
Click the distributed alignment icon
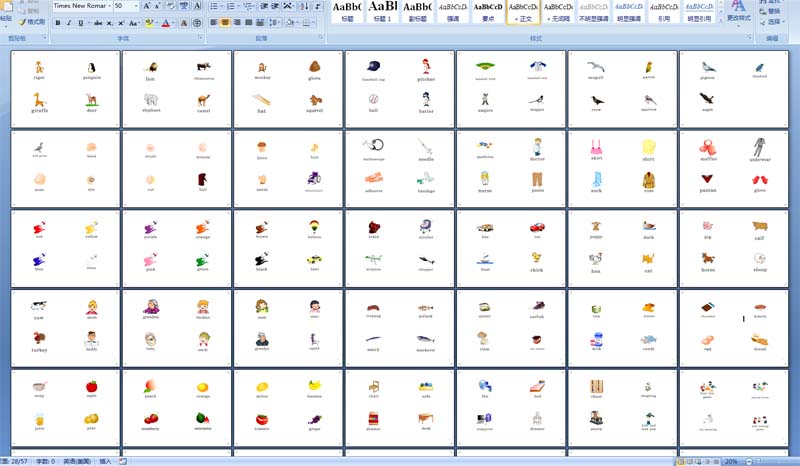260,23
